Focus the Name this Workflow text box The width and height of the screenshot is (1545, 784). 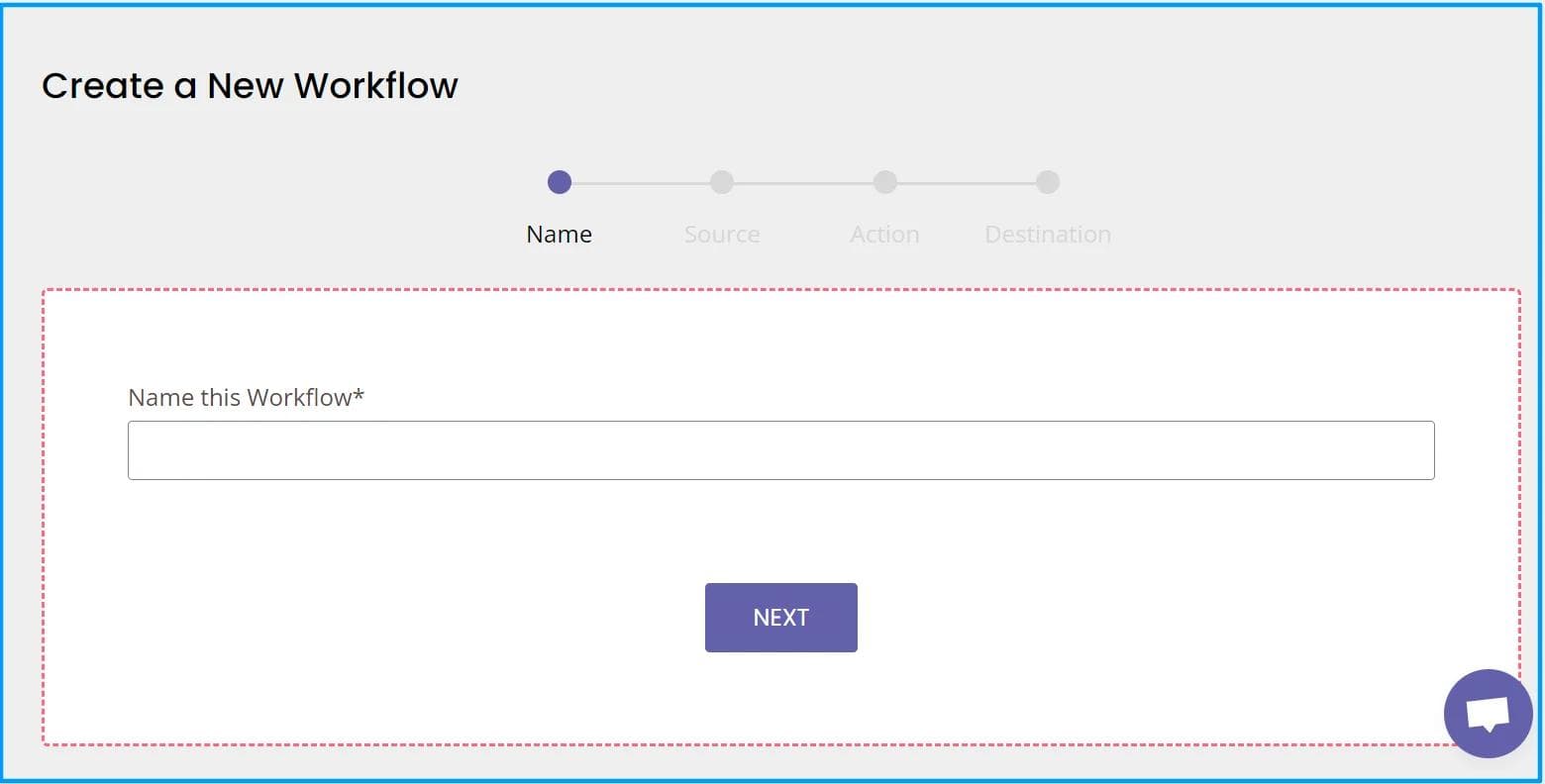tap(780, 450)
